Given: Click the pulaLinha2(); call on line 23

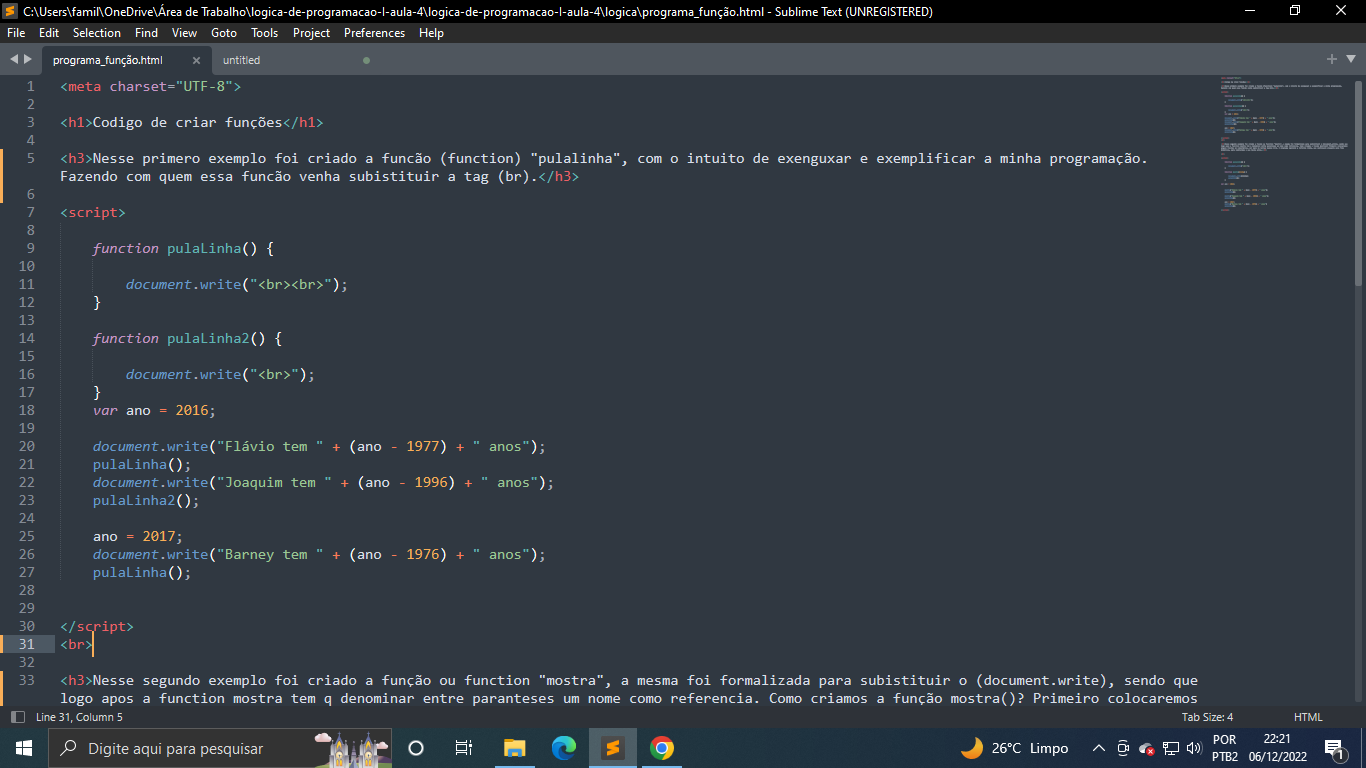Looking at the screenshot, I should (x=146, y=500).
